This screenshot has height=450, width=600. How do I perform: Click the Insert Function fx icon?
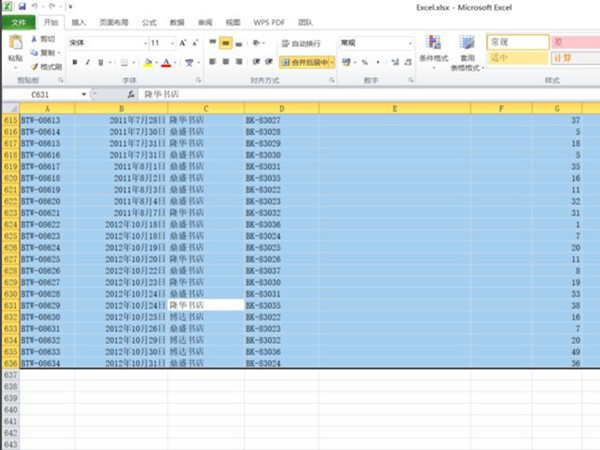[x=131, y=94]
